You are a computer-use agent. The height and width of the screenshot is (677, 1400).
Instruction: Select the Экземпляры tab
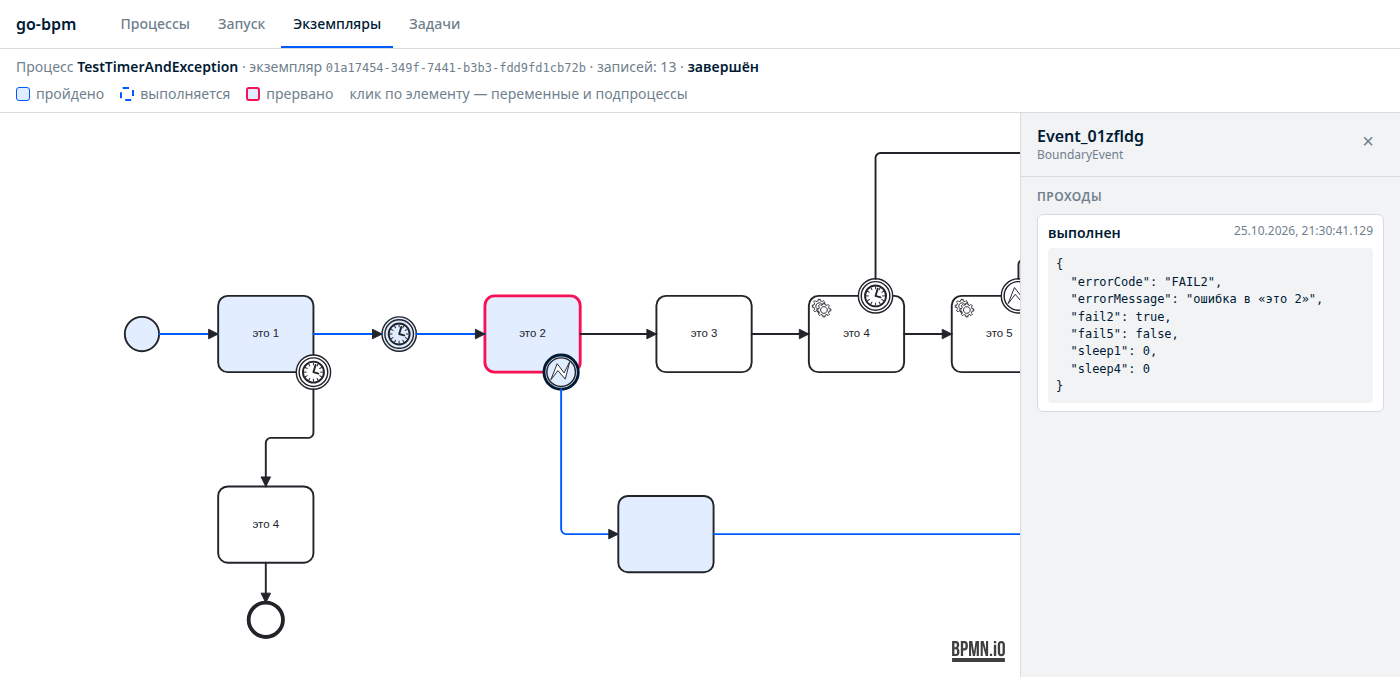point(337,24)
